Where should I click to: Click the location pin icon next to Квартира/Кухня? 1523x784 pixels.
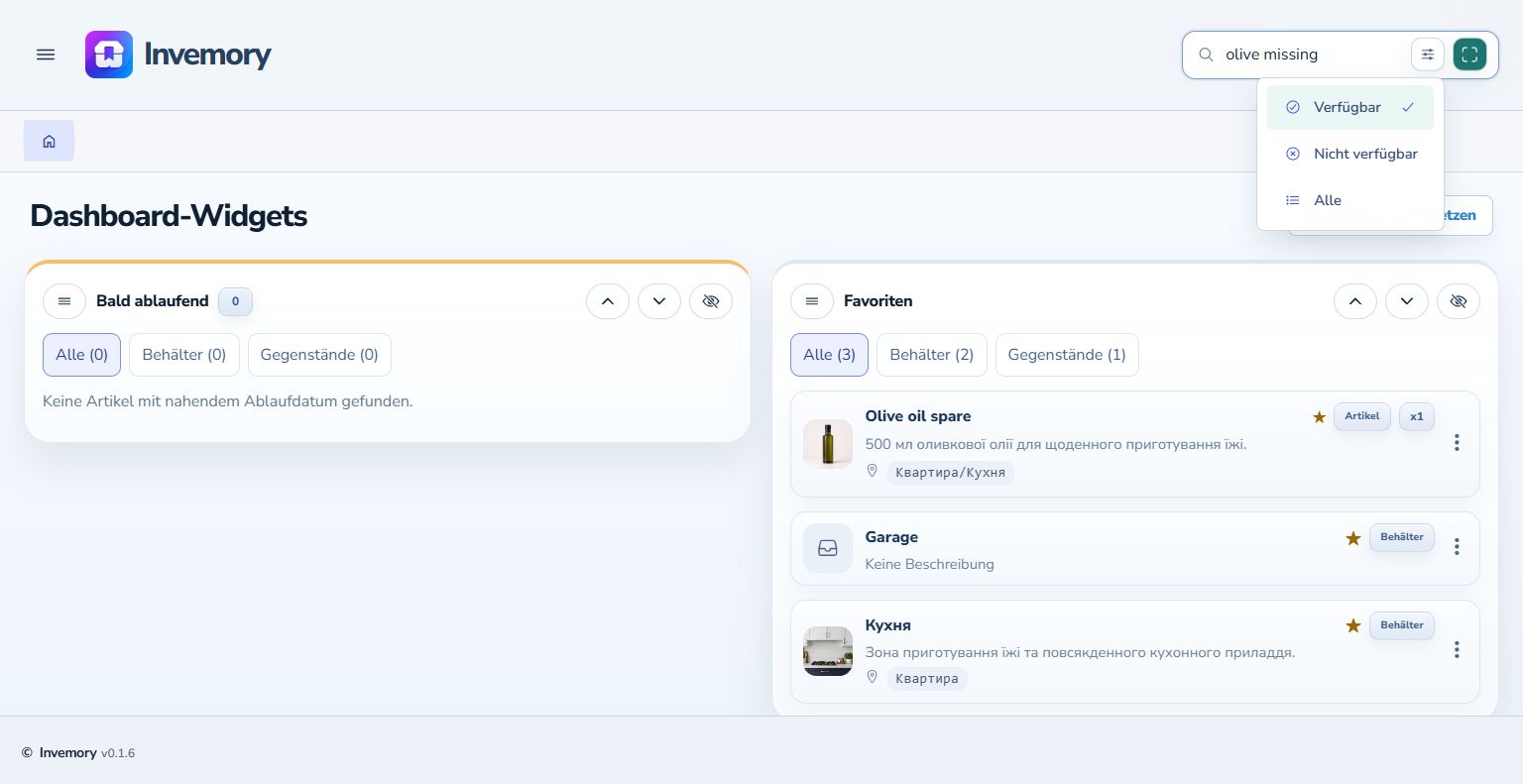tap(873, 471)
